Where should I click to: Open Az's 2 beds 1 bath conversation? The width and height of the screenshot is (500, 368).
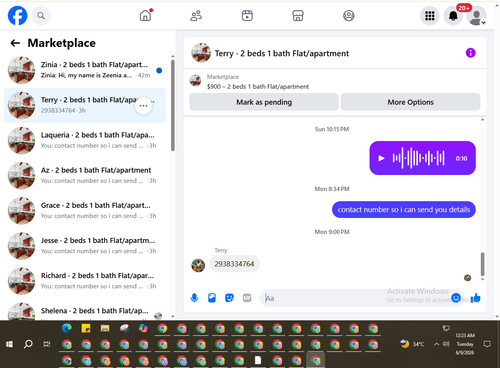click(x=85, y=175)
